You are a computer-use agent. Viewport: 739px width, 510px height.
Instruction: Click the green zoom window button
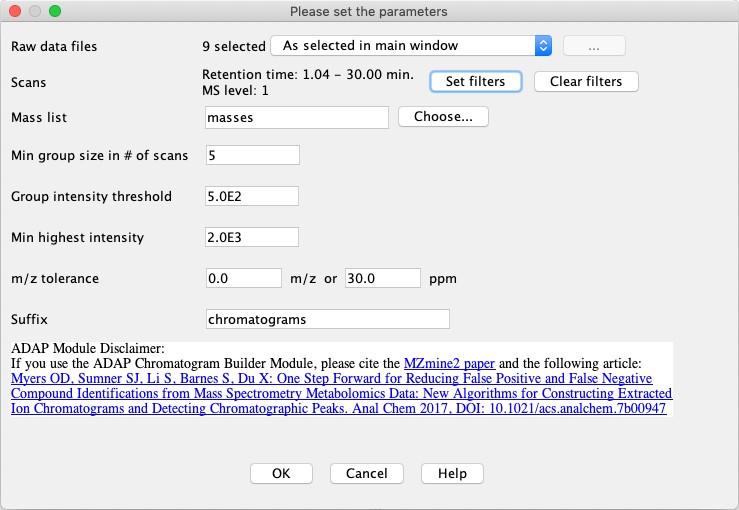point(54,11)
